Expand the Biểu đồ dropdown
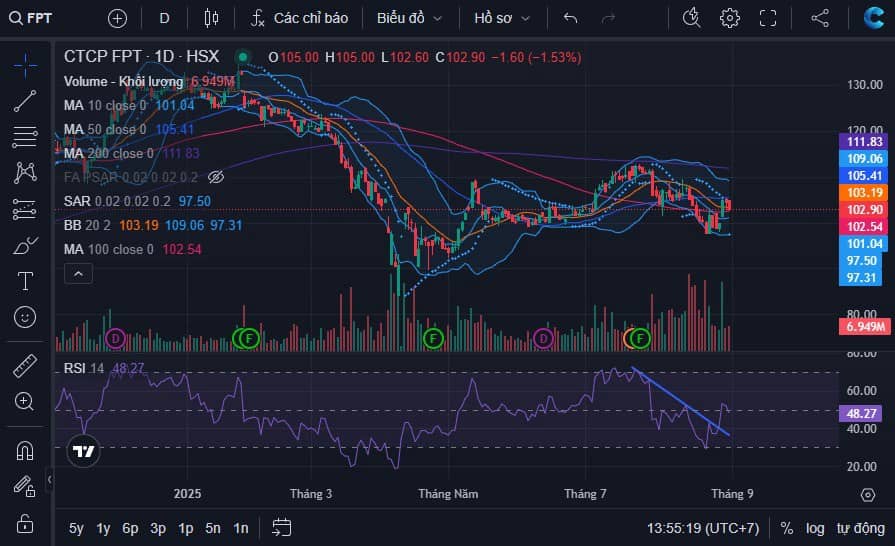This screenshot has height=546, width=895. pos(409,18)
